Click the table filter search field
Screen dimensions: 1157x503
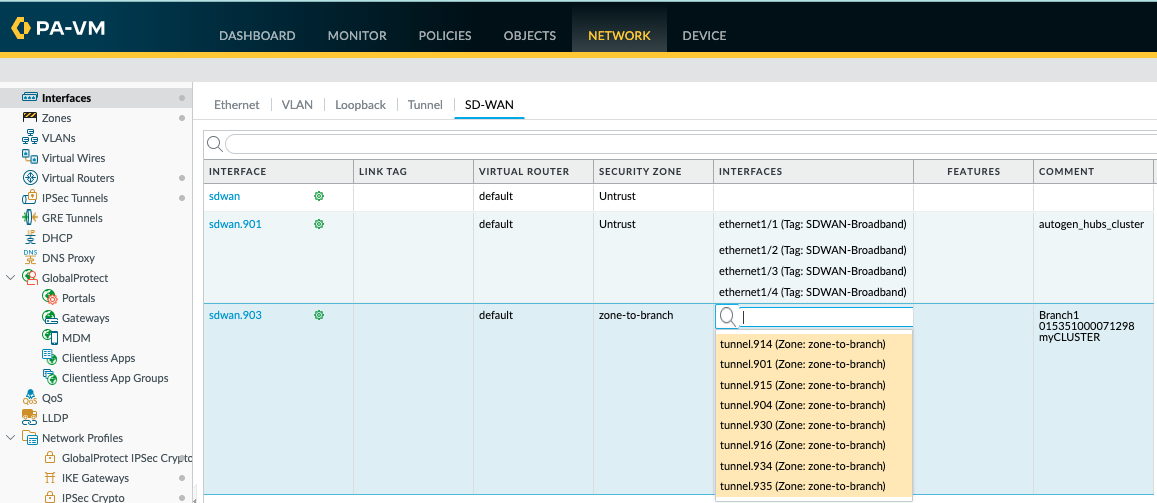[x=680, y=144]
